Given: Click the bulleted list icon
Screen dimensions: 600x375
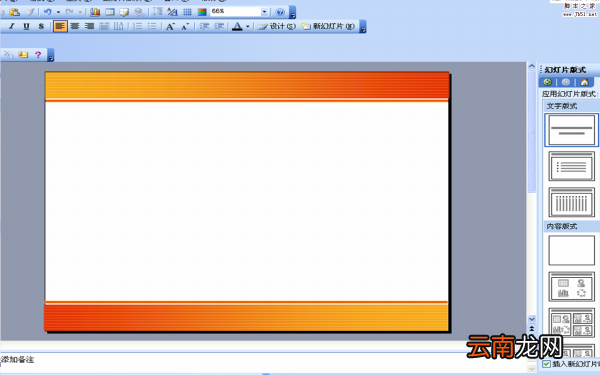Looking at the screenshot, I should [152, 26].
